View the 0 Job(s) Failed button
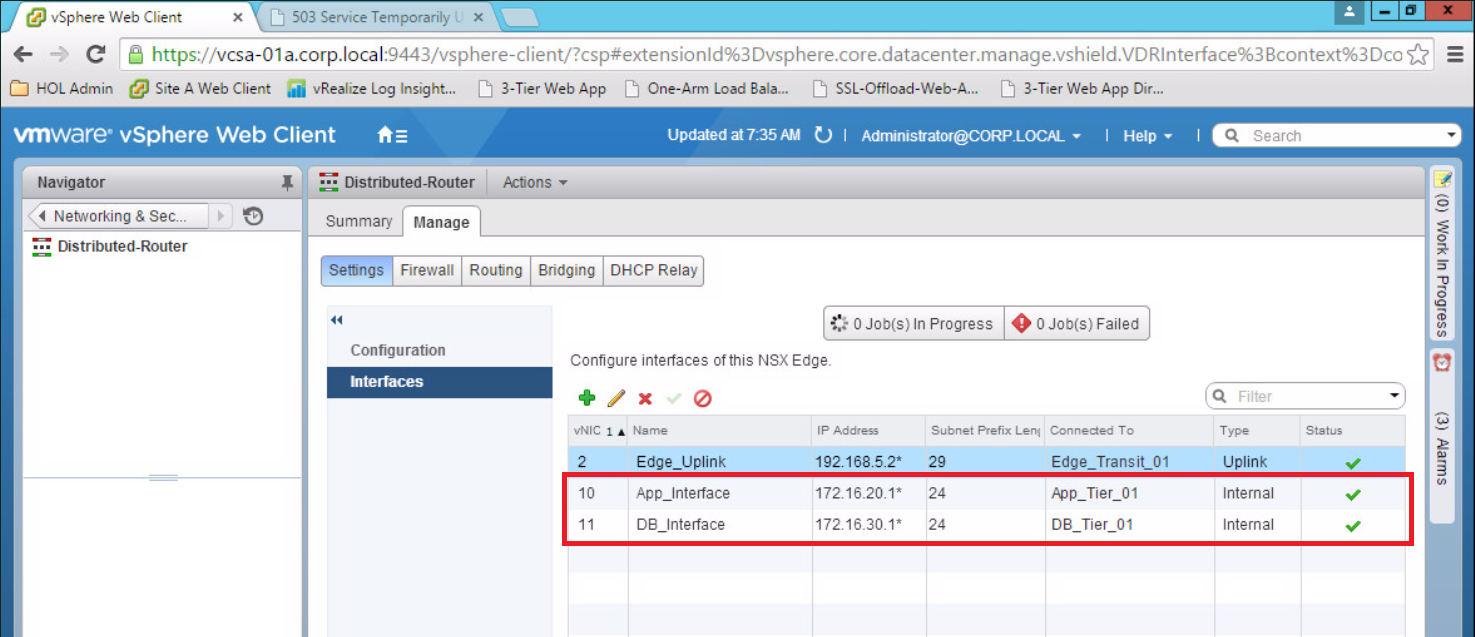1475x637 pixels. [1077, 323]
